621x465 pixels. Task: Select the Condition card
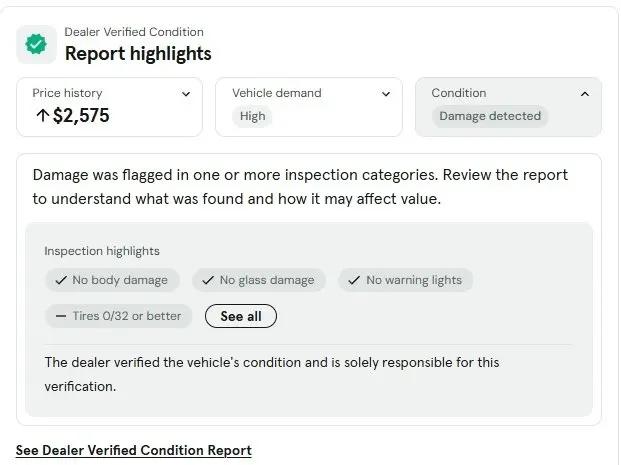click(509, 107)
